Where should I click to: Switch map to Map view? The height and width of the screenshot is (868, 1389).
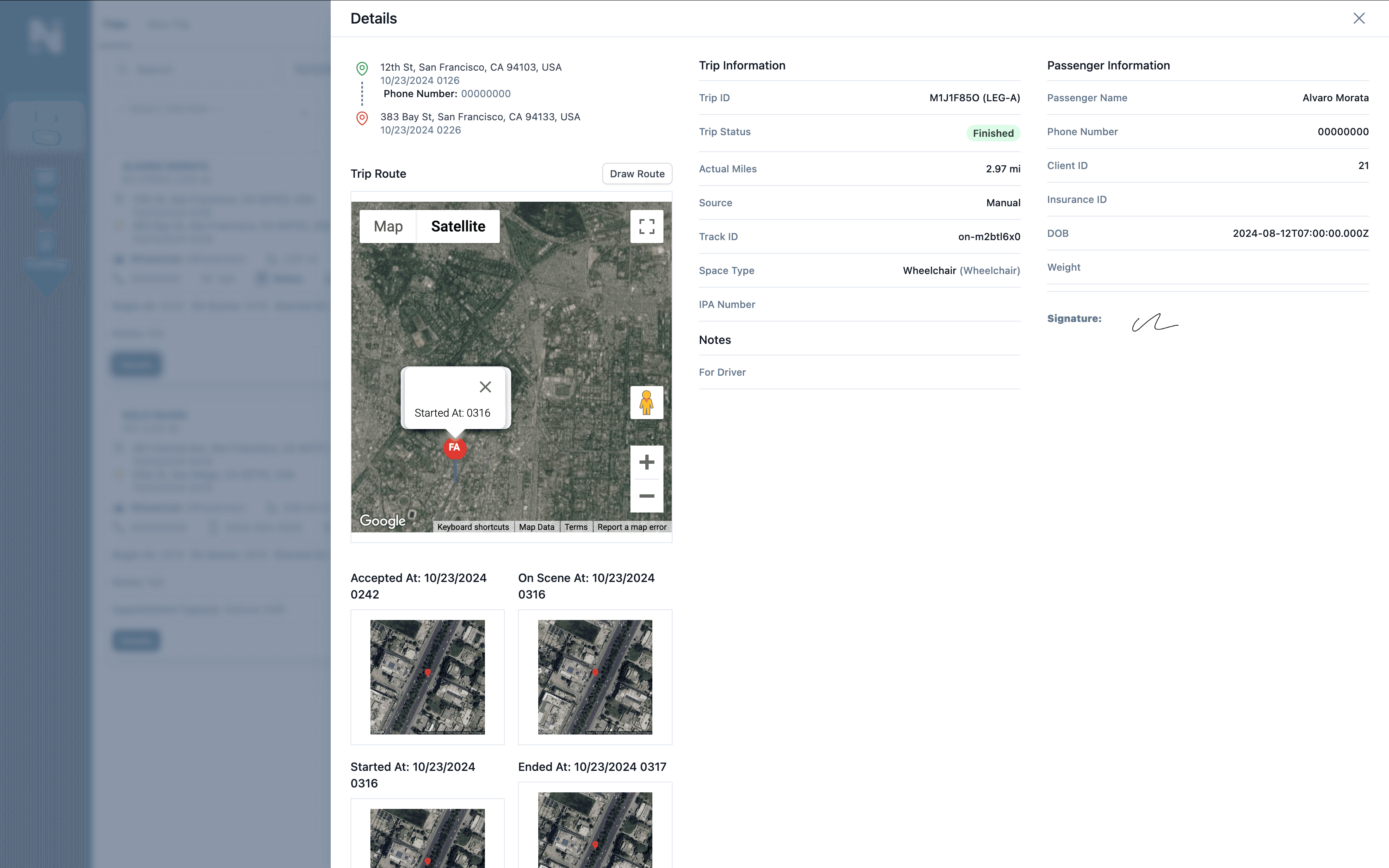pos(388,227)
